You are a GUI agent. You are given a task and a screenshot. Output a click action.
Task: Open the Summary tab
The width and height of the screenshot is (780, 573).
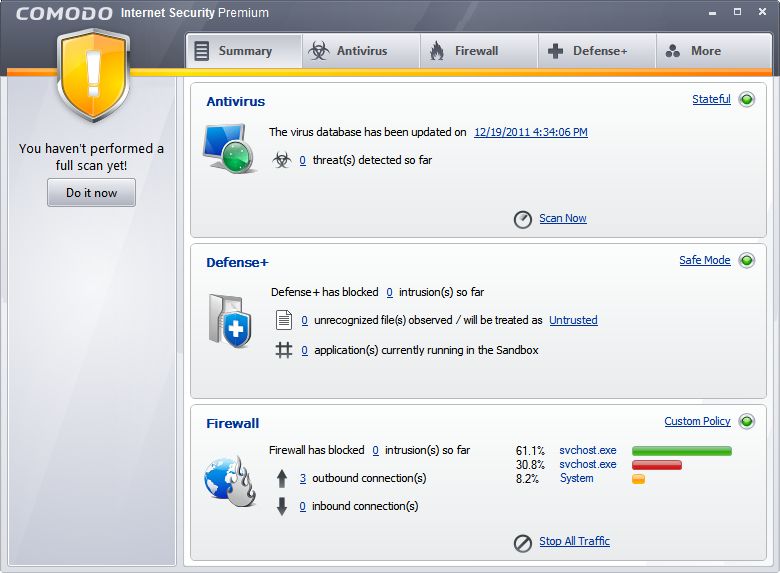(244, 51)
